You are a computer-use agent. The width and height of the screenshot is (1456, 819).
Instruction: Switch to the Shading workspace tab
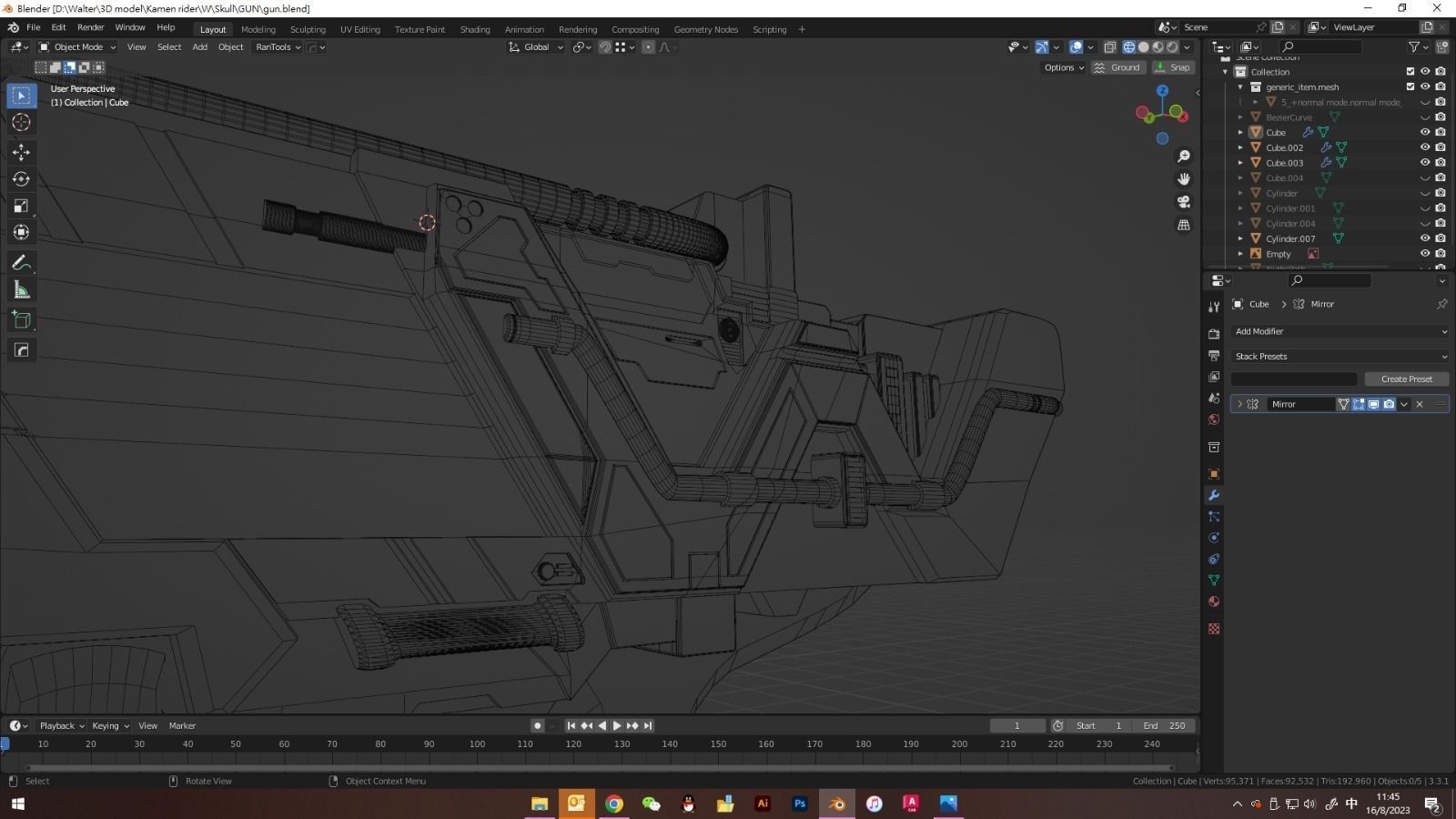[475, 29]
